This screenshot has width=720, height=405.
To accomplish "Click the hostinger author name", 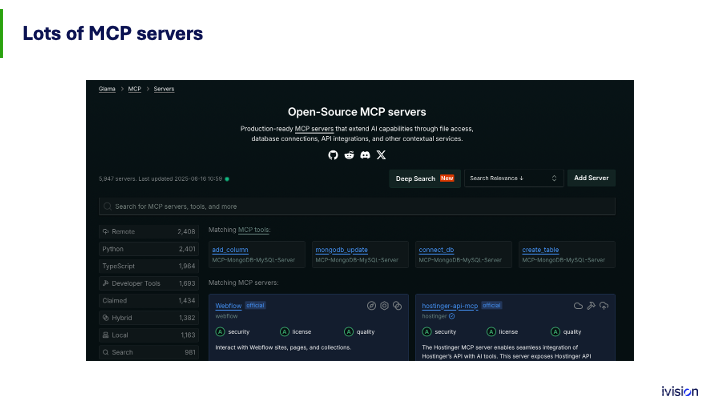I will 434,316.
